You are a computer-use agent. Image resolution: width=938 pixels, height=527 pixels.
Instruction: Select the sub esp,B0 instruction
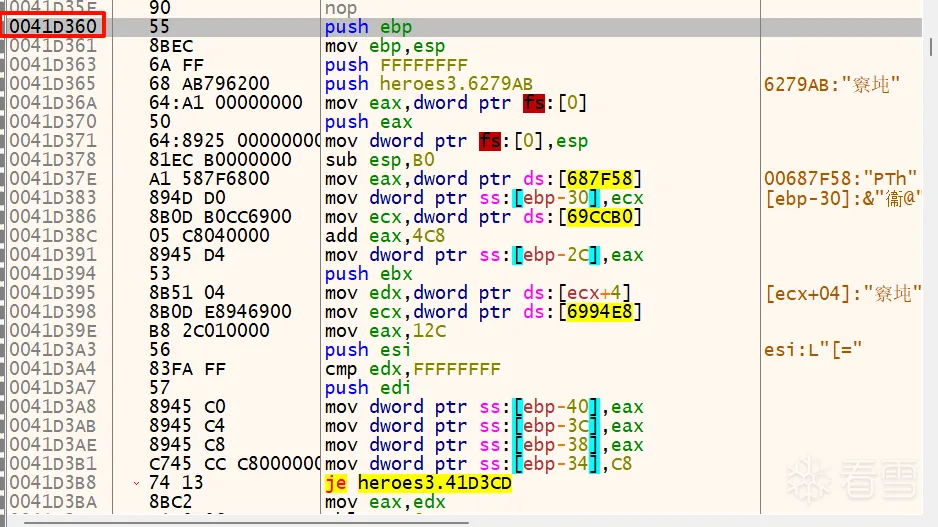[x=381, y=160]
